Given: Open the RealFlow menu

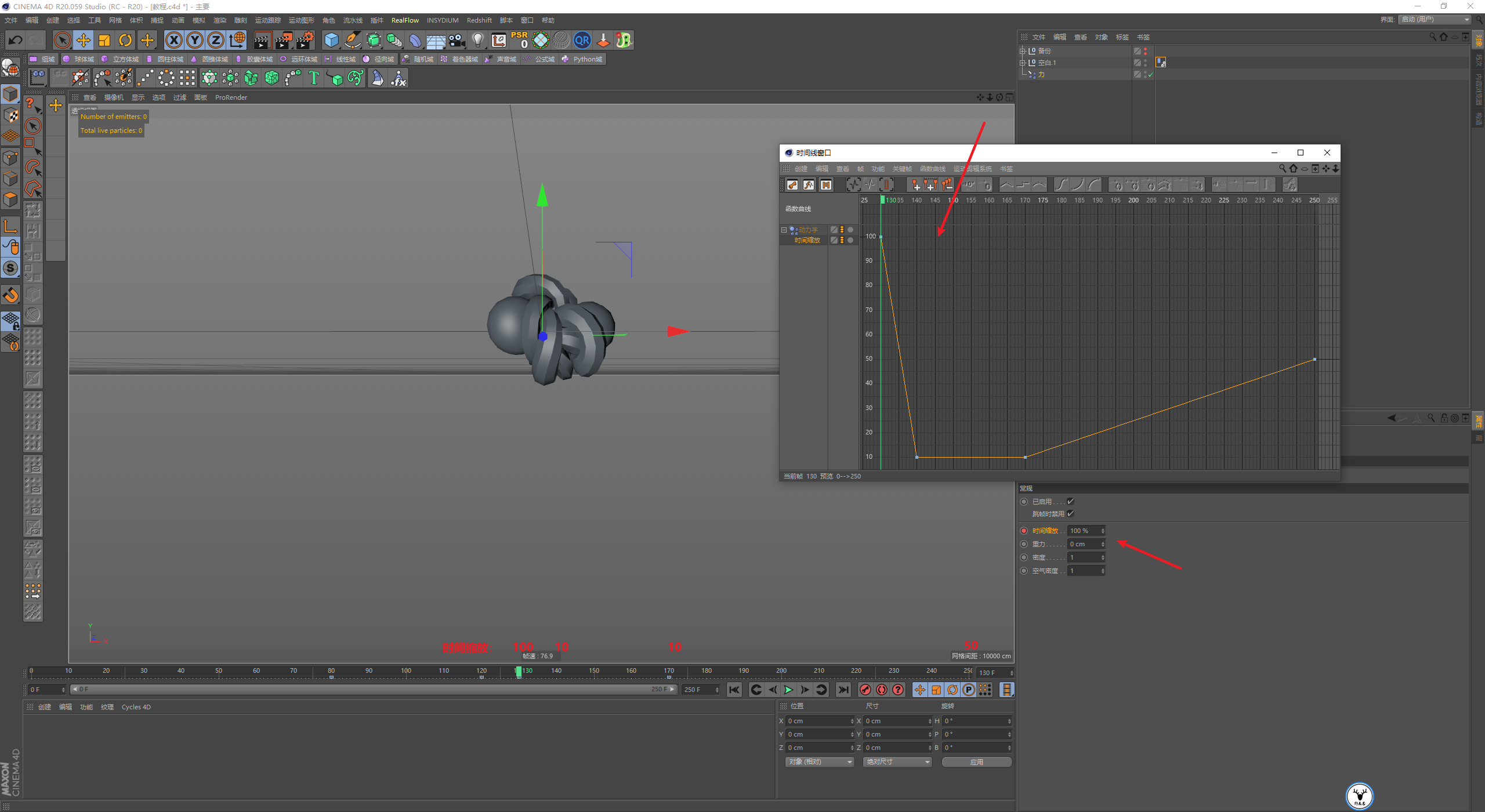Looking at the screenshot, I should coord(405,20).
